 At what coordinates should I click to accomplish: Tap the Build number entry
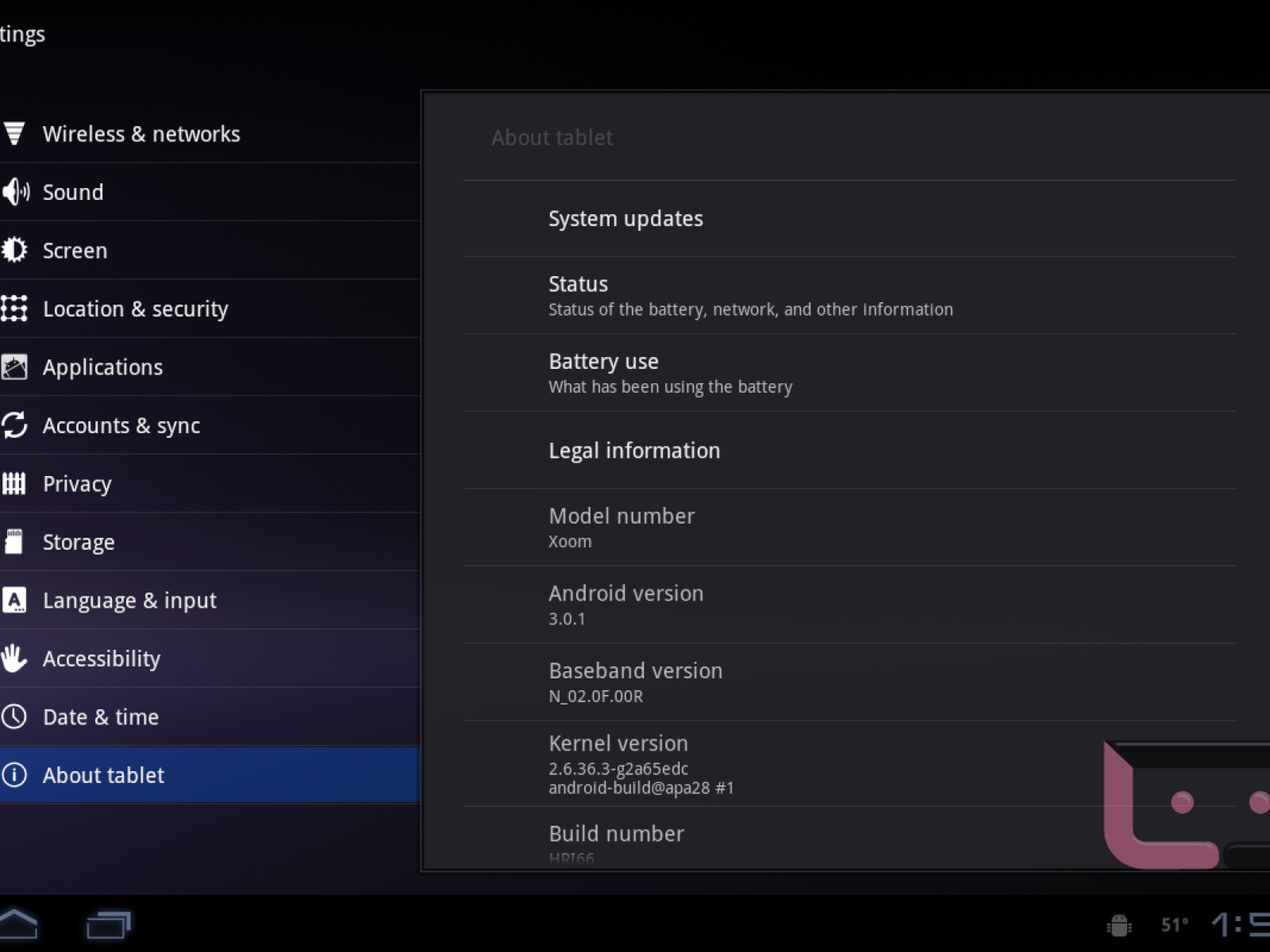(x=616, y=839)
